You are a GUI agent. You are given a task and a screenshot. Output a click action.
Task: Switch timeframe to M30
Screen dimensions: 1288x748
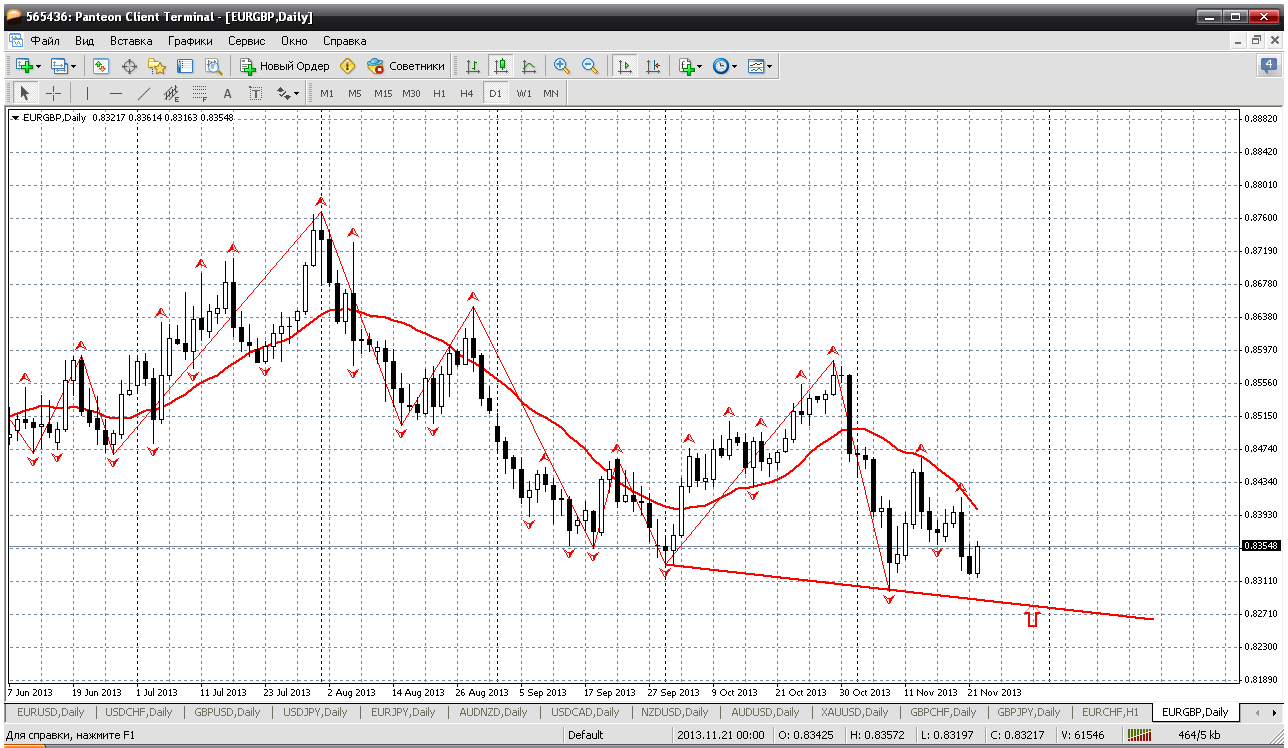(x=411, y=93)
